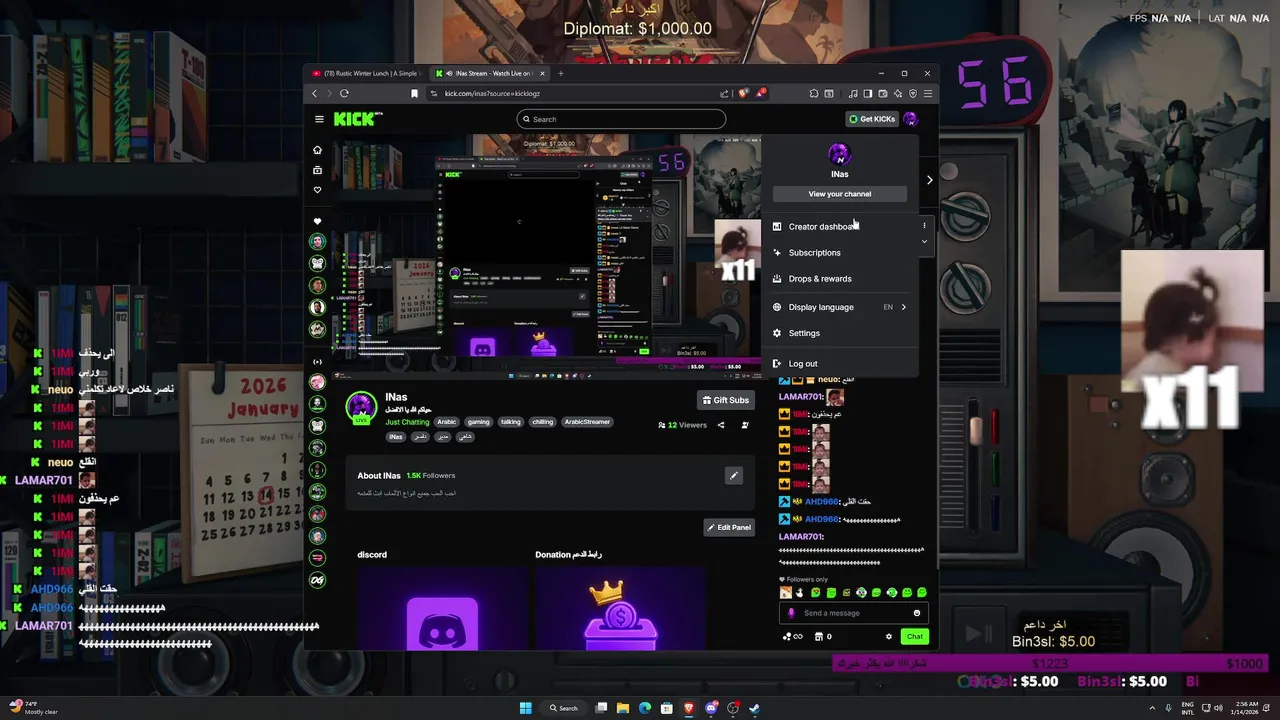The width and height of the screenshot is (1280, 720).
Task: Click the Edit Panel button
Action: (729, 527)
